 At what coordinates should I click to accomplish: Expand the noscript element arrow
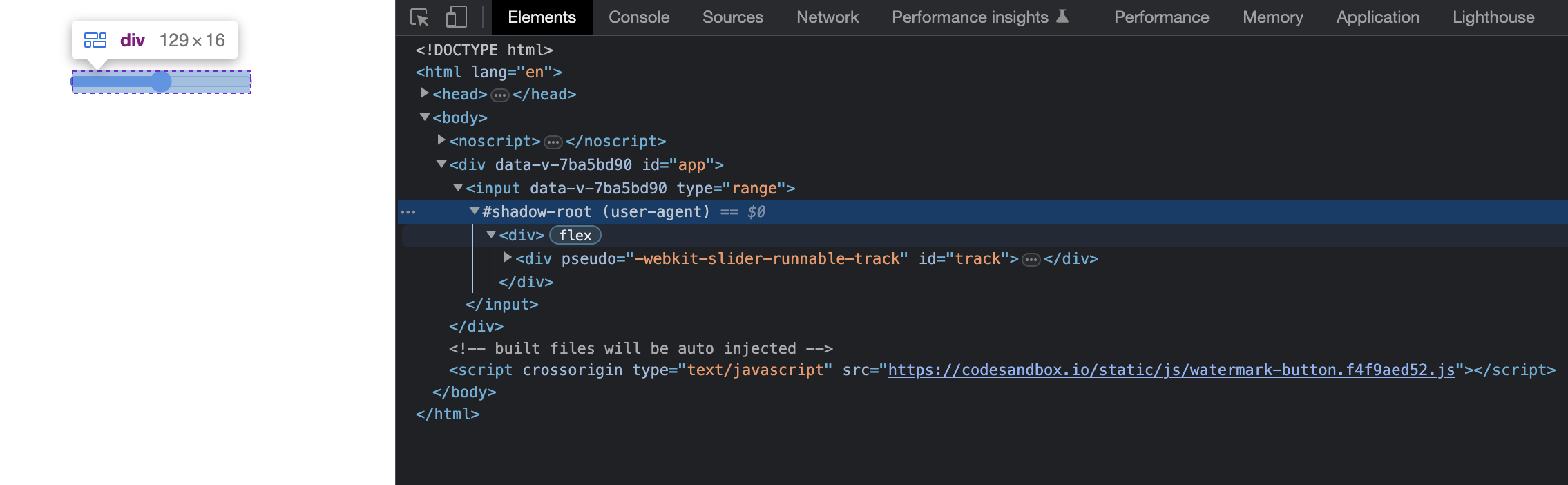pos(441,140)
